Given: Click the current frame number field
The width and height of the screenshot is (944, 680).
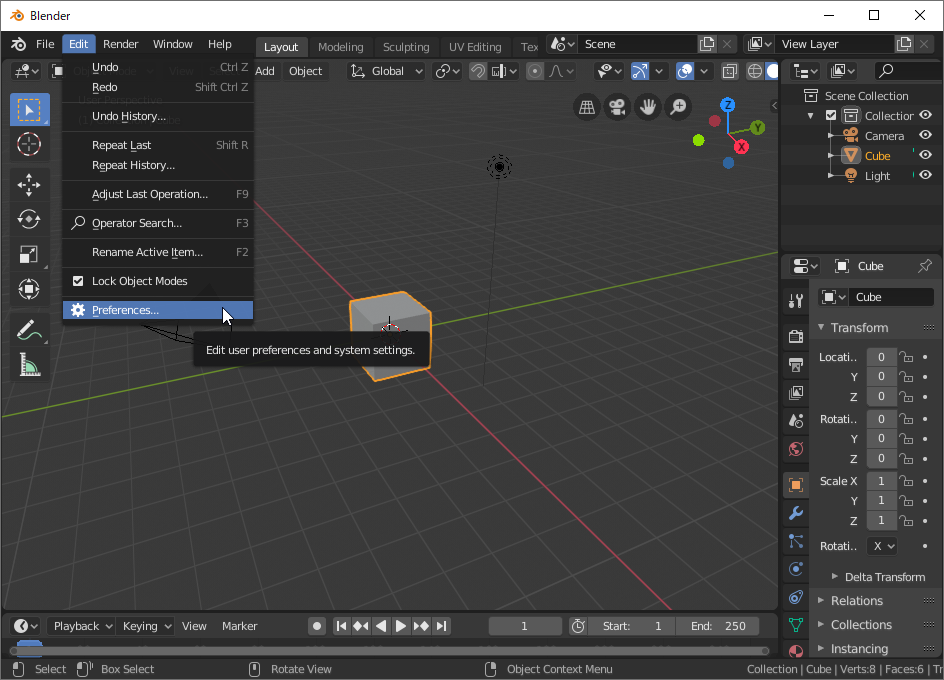Looking at the screenshot, I should [524, 626].
